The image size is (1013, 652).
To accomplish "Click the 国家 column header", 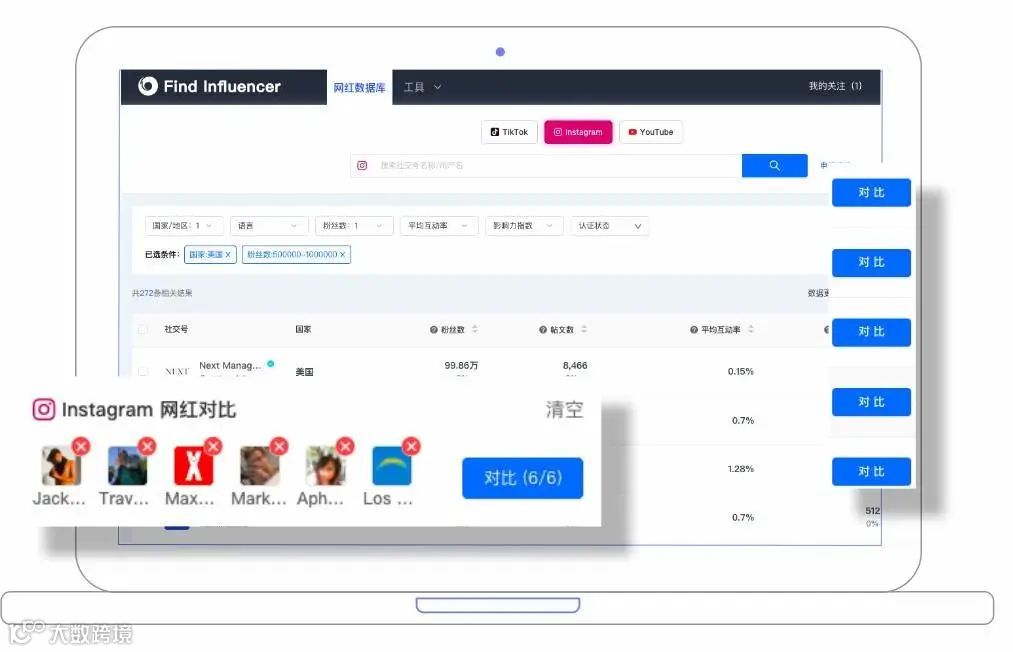I will [x=303, y=330].
